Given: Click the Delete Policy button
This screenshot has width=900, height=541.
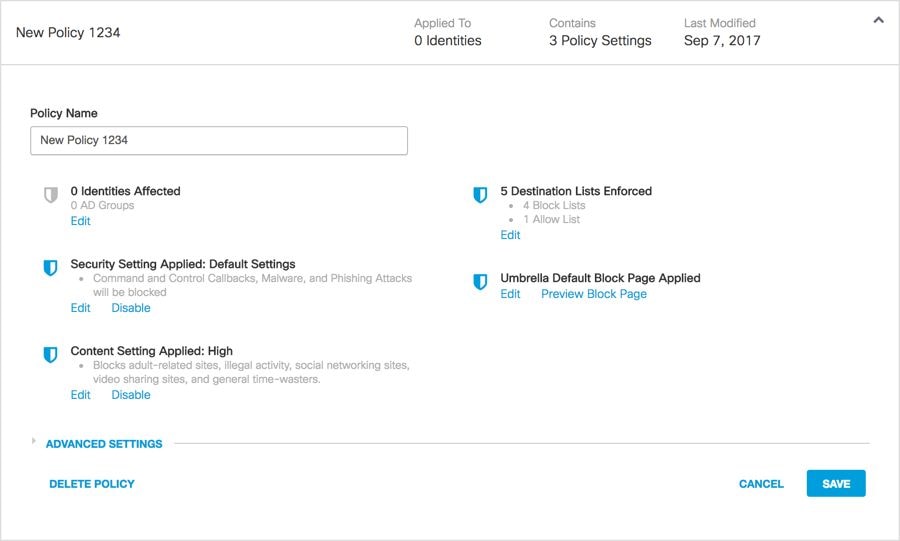Looking at the screenshot, I should coord(92,484).
